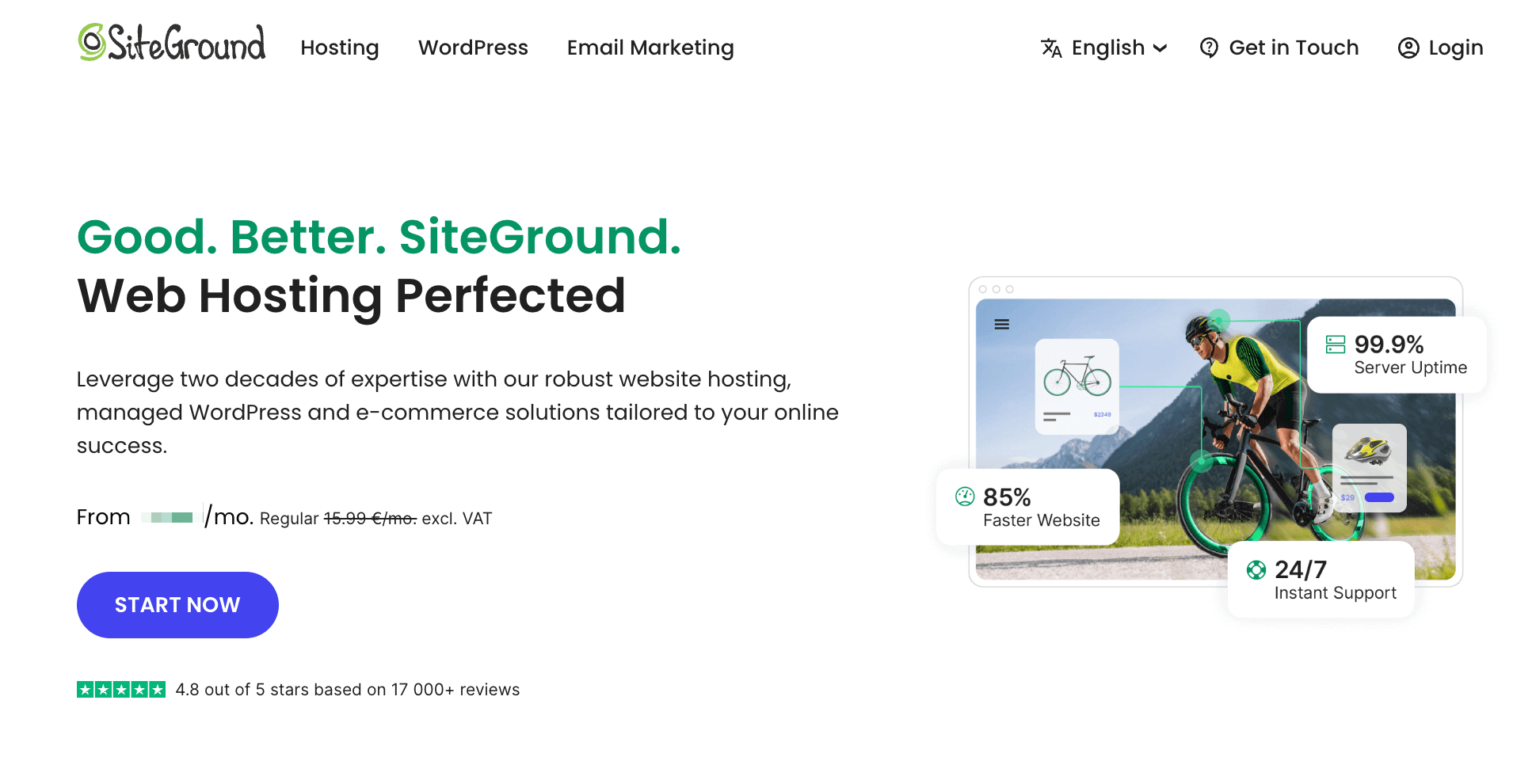
Task: Click the language translation icon
Action: click(x=1050, y=48)
